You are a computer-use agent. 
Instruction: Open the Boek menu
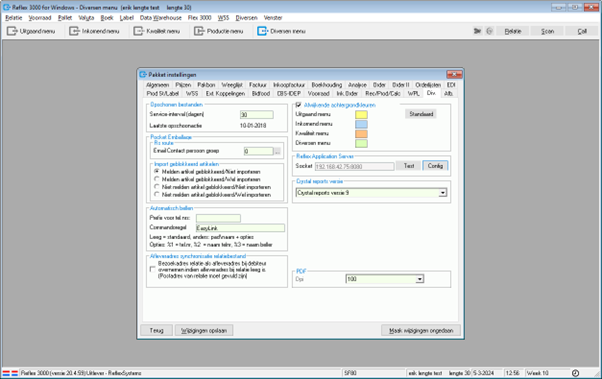[x=107, y=18]
